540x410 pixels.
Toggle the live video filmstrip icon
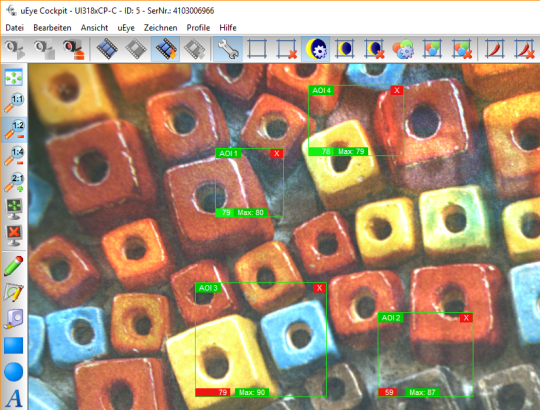[x=107, y=49]
